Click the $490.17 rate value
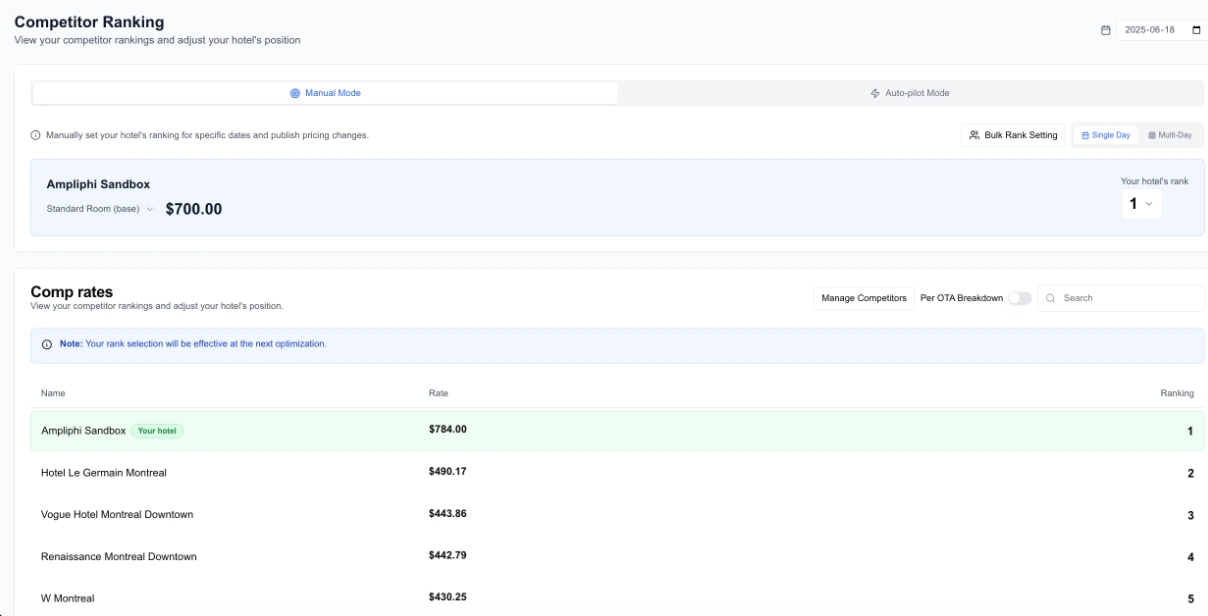The width and height of the screenshot is (1208, 616). [448, 471]
